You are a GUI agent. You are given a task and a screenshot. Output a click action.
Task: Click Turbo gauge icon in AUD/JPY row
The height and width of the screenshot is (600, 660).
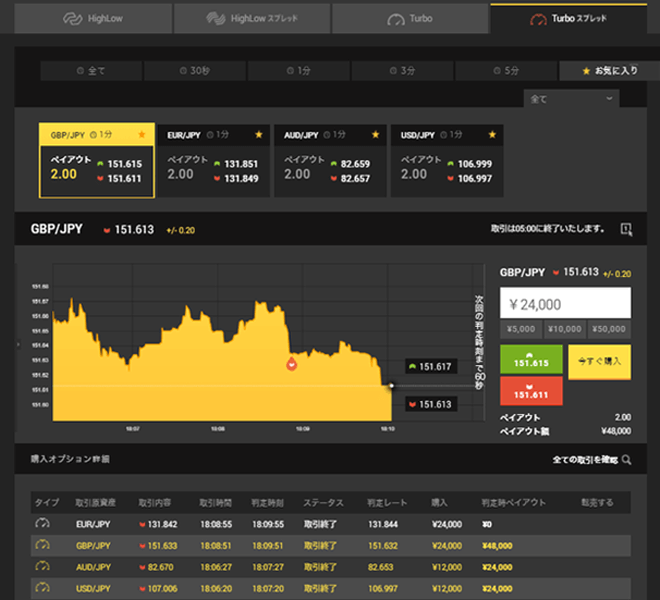(x=43, y=566)
